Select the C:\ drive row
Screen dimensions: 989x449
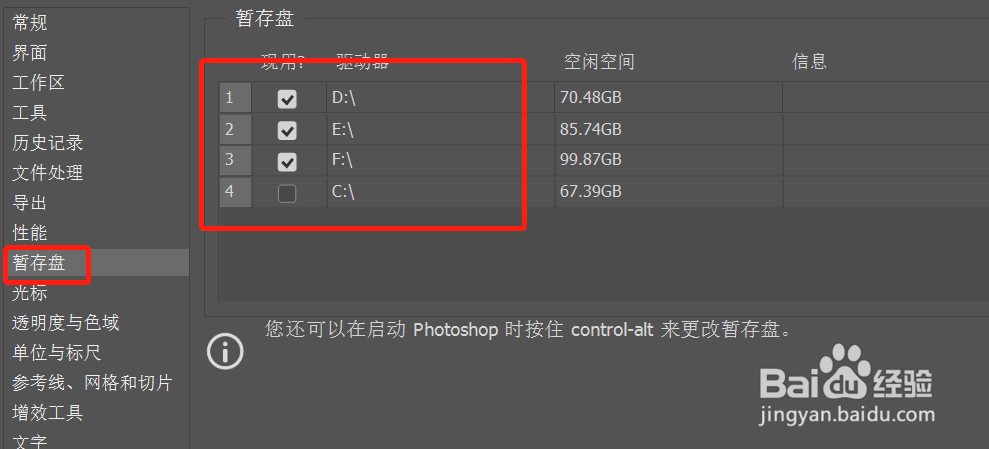coord(604,192)
